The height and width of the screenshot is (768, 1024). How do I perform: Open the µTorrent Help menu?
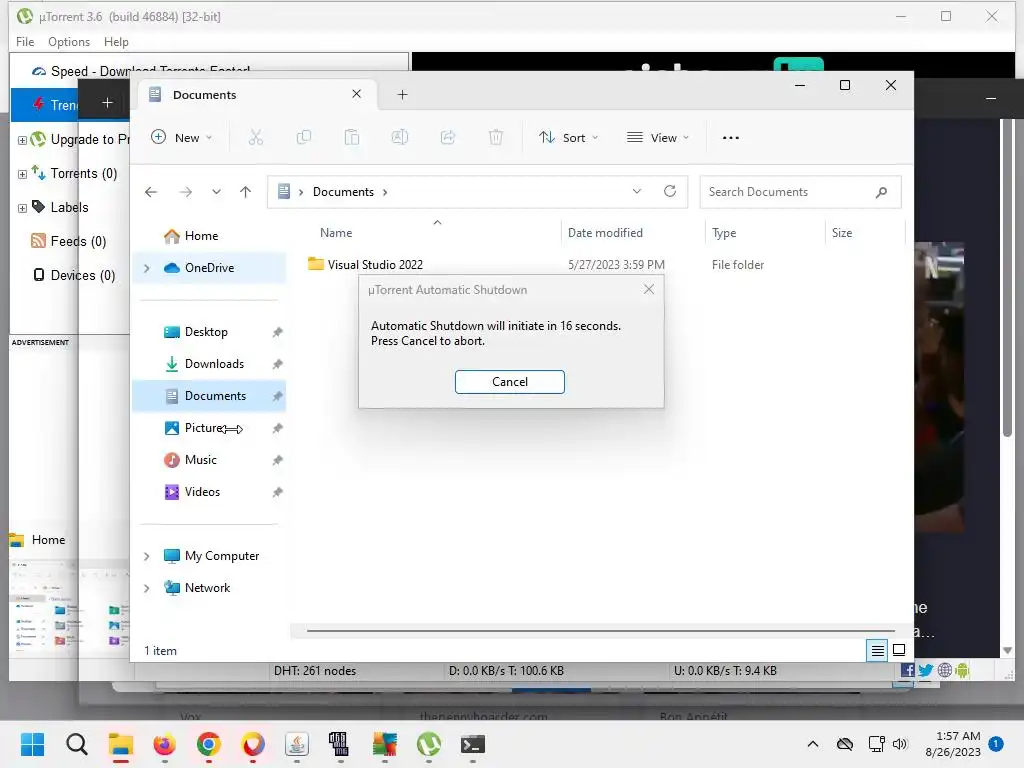(116, 42)
